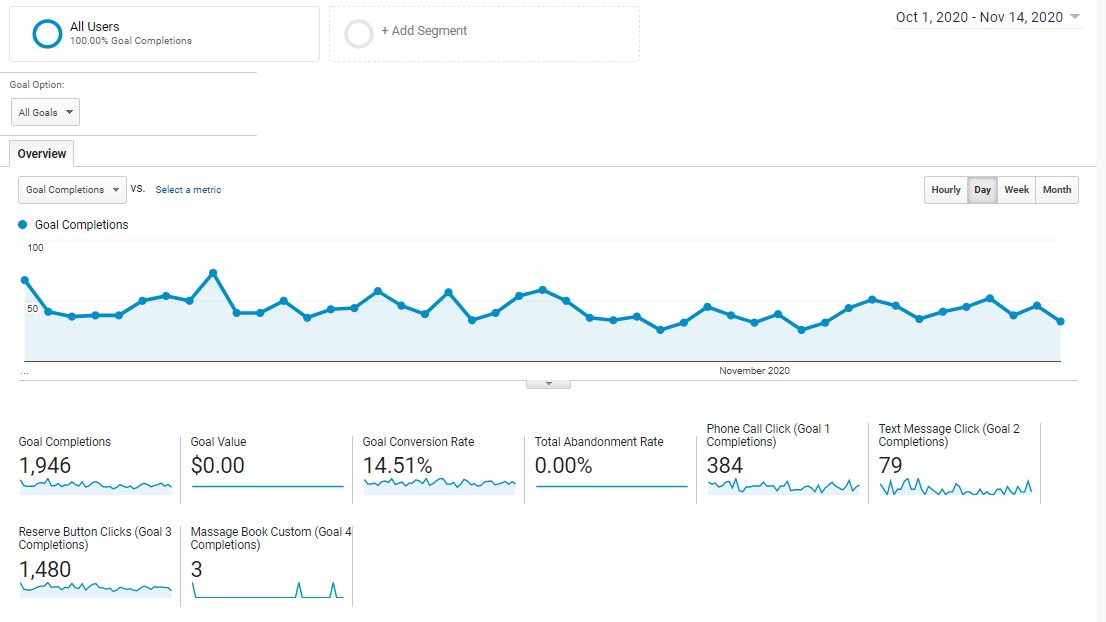Screen dimensions: 1106x622
Task: Click the Select a metric link
Action: [188, 189]
